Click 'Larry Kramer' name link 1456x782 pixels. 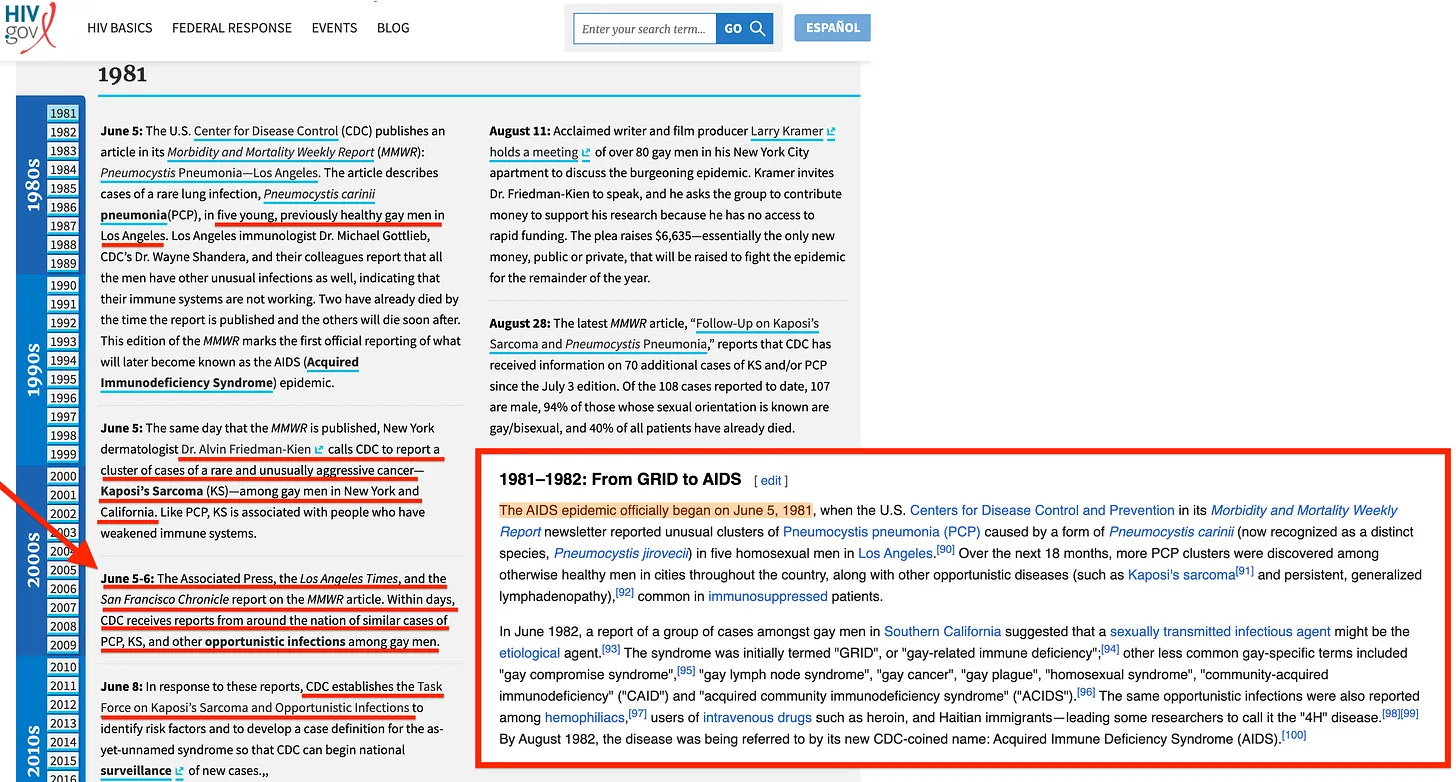(x=787, y=131)
